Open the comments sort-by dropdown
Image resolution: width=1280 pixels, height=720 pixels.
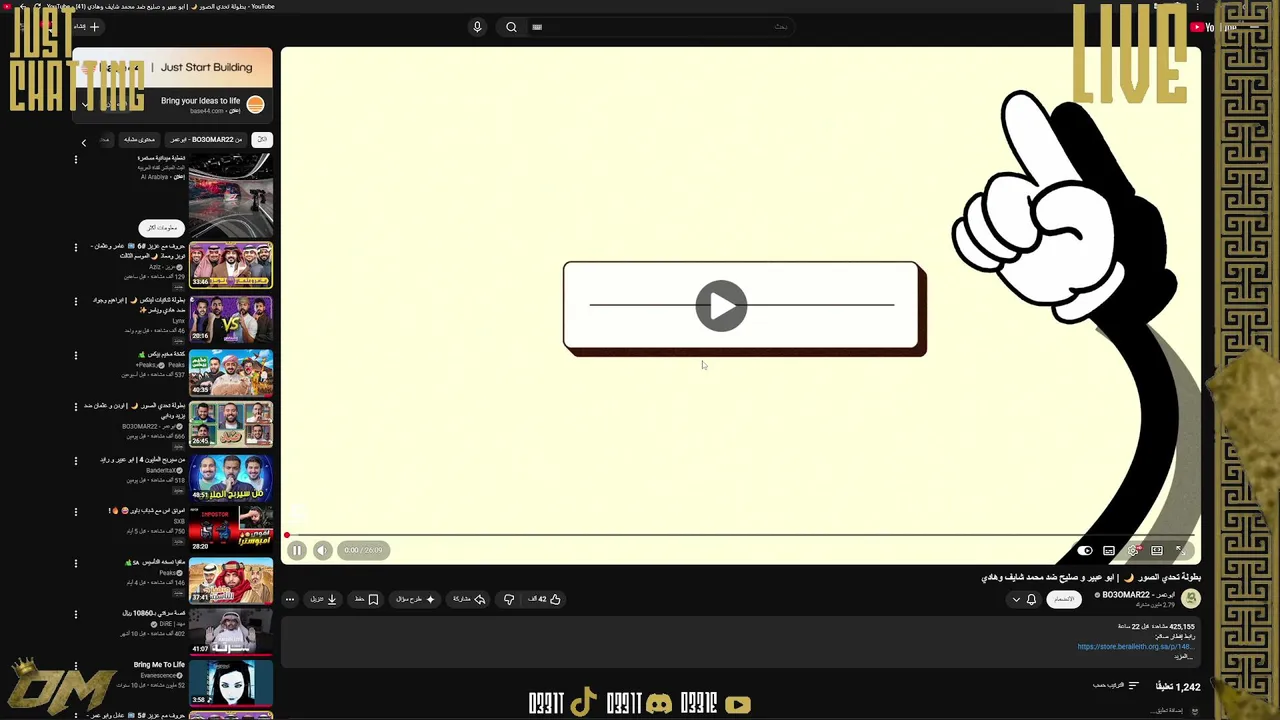coord(1115,686)
